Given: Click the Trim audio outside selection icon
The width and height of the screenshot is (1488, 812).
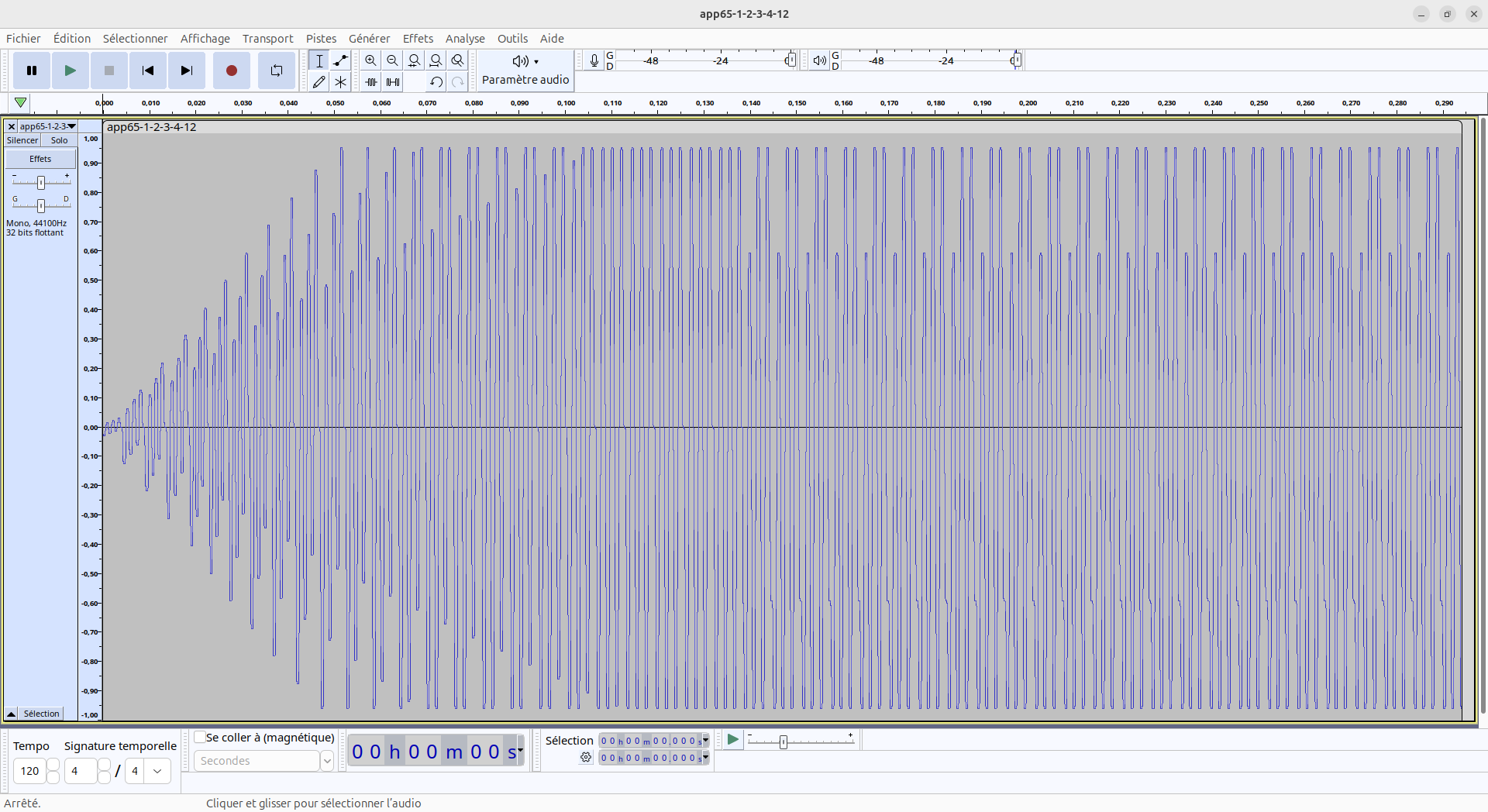Looking at the screenshot, I should coord(371,81).
